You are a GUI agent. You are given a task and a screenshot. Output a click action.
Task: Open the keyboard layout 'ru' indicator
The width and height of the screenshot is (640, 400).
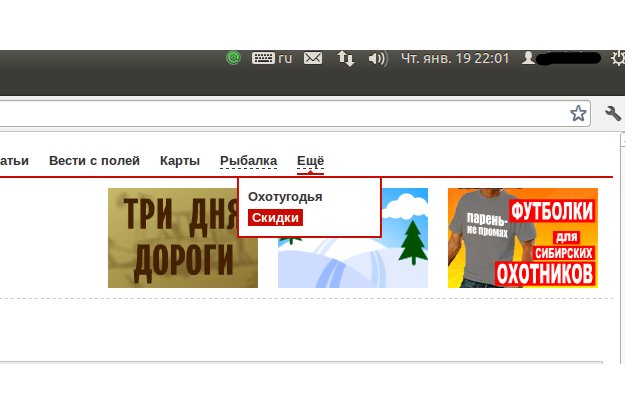(272, 59)
